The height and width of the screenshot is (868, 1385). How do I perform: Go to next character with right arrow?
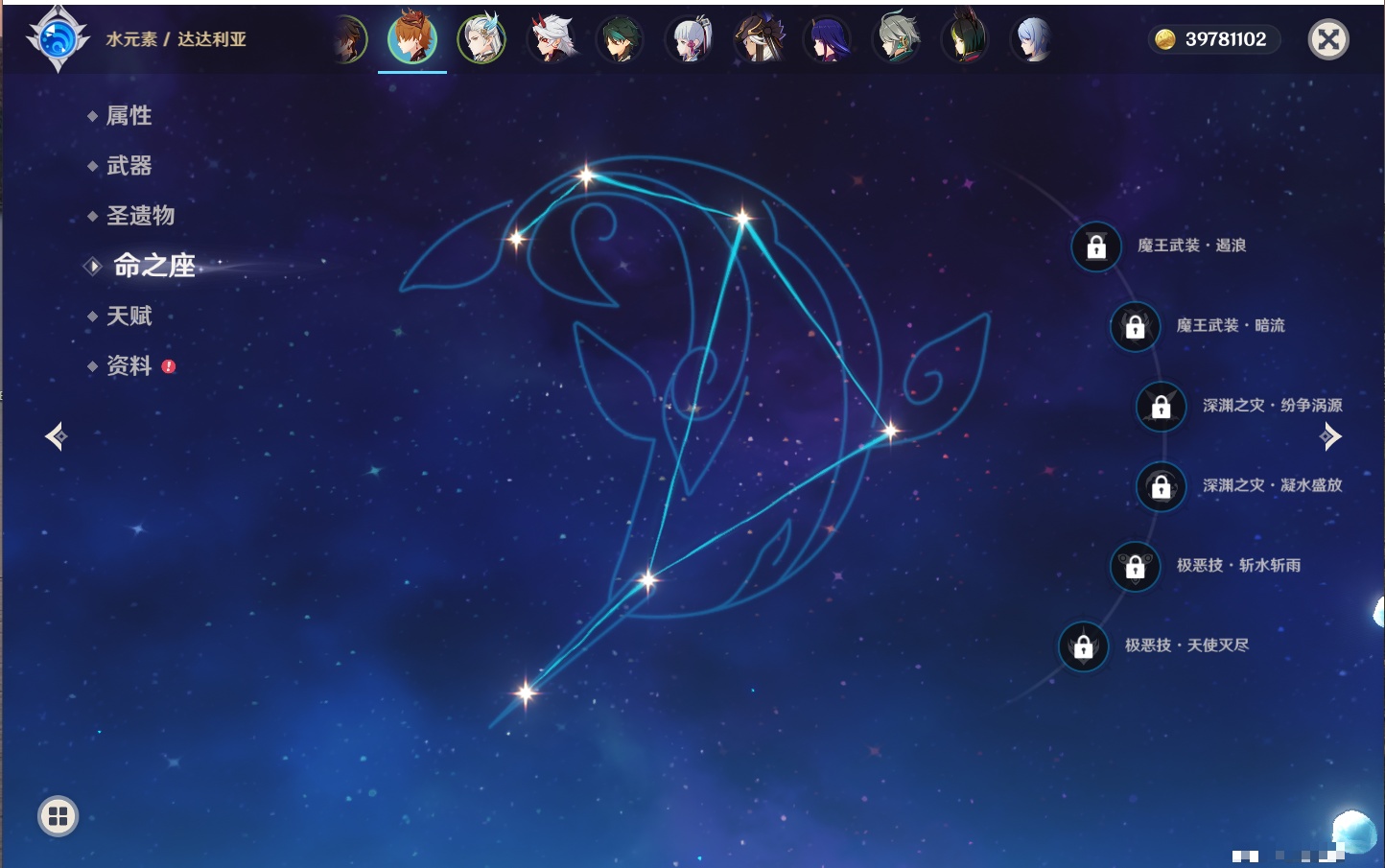pyautogui.click(x=1330, y=436)
